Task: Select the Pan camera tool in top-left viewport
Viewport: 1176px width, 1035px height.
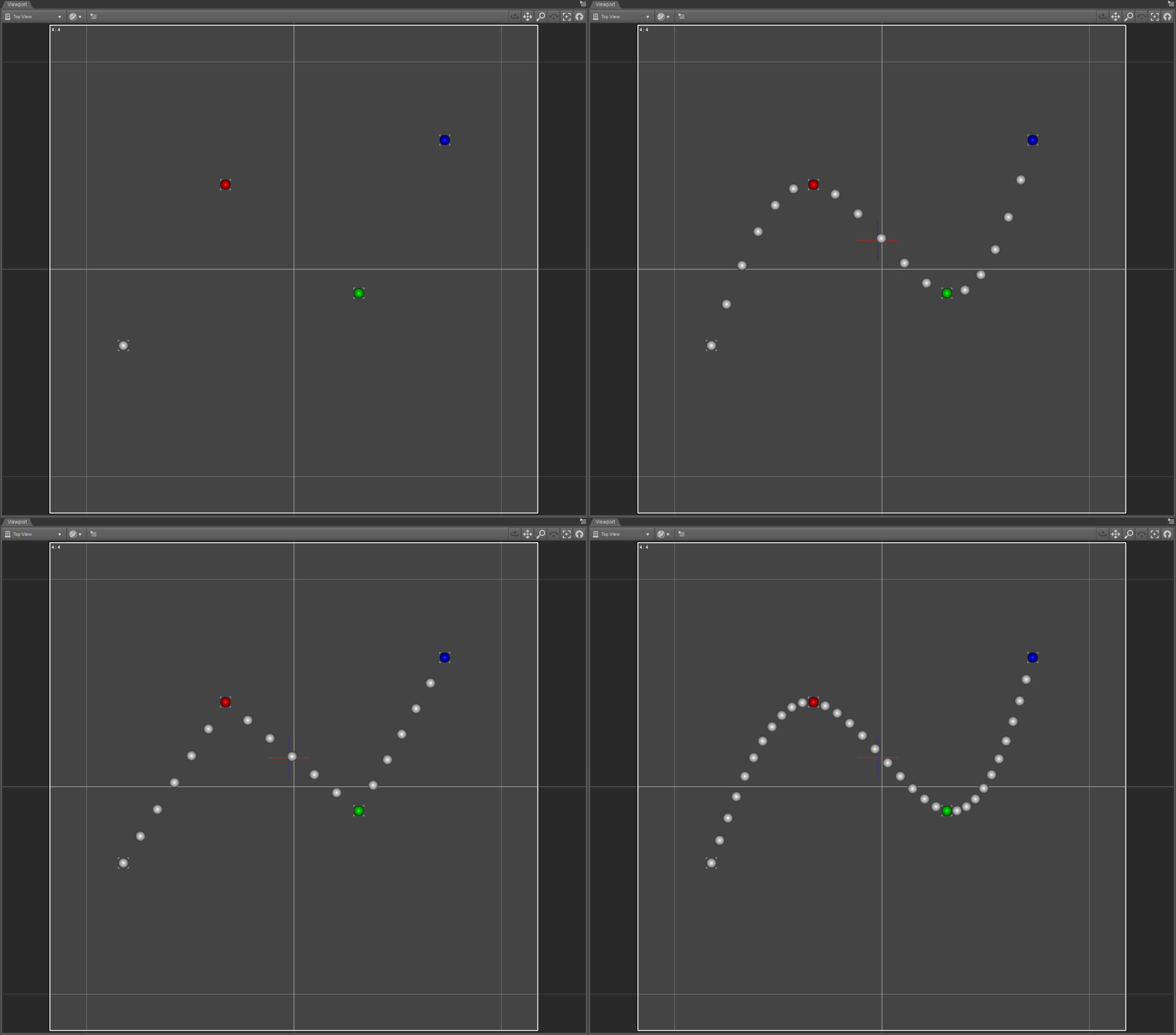Action: (x=527, y=16)
